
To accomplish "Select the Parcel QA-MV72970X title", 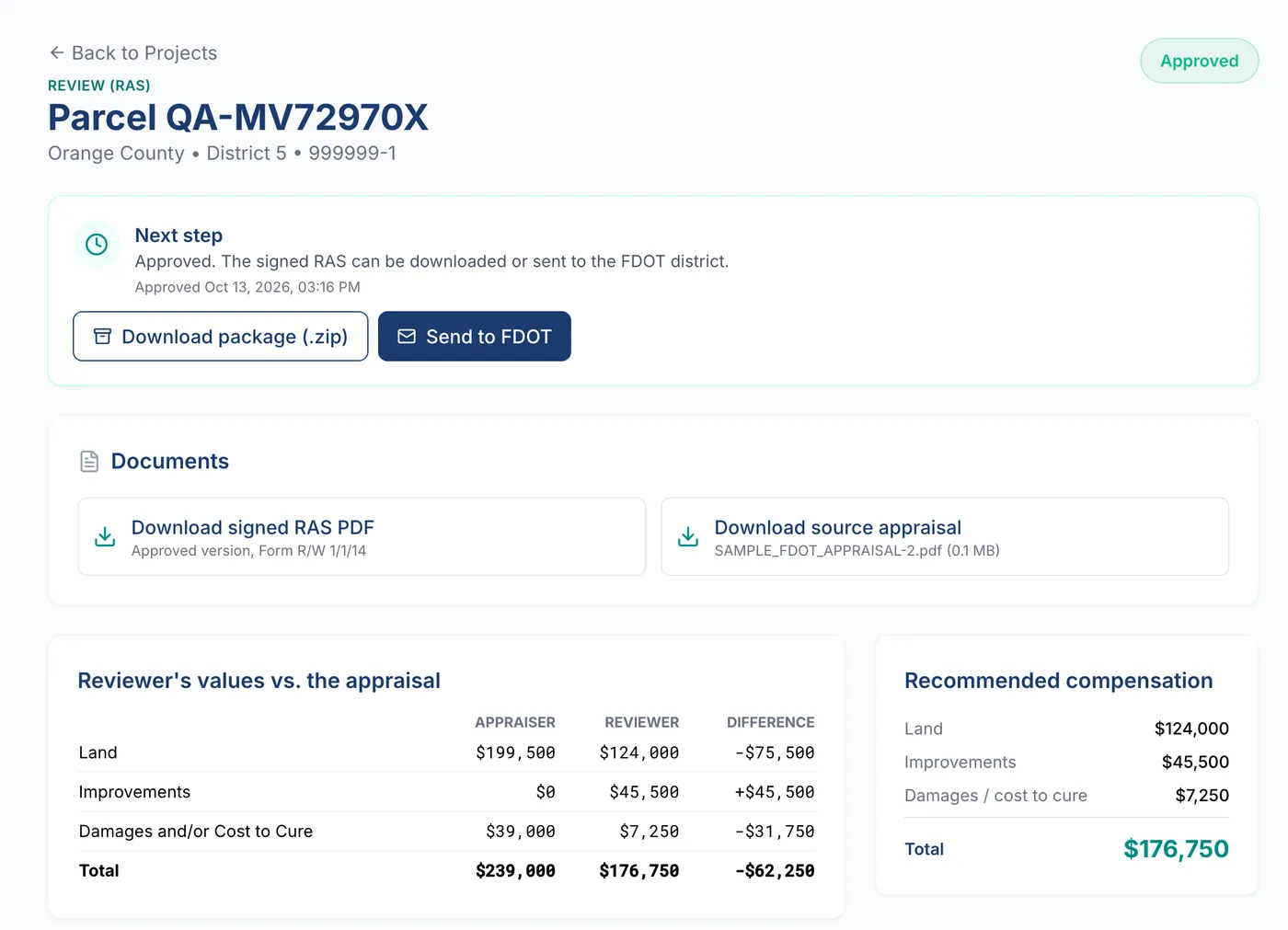I will (x=238, y=118).
